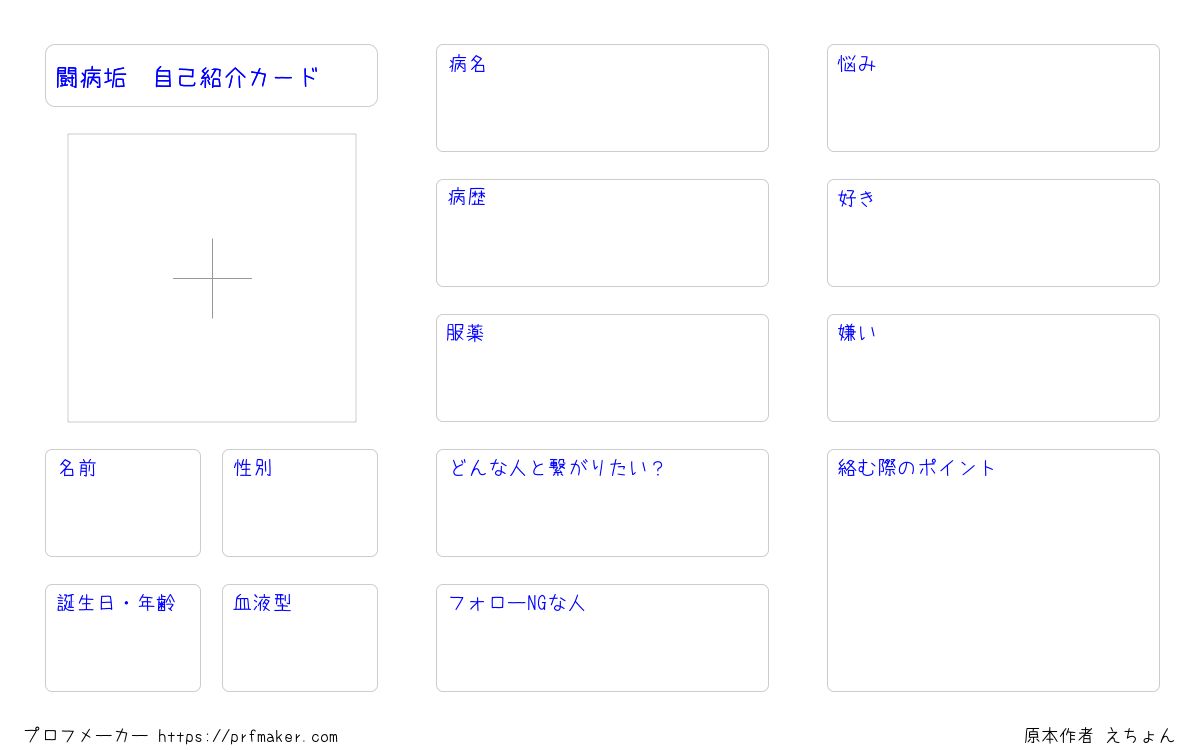Select the 病名 input box
1200x750 pixels.
click(602, 98)
